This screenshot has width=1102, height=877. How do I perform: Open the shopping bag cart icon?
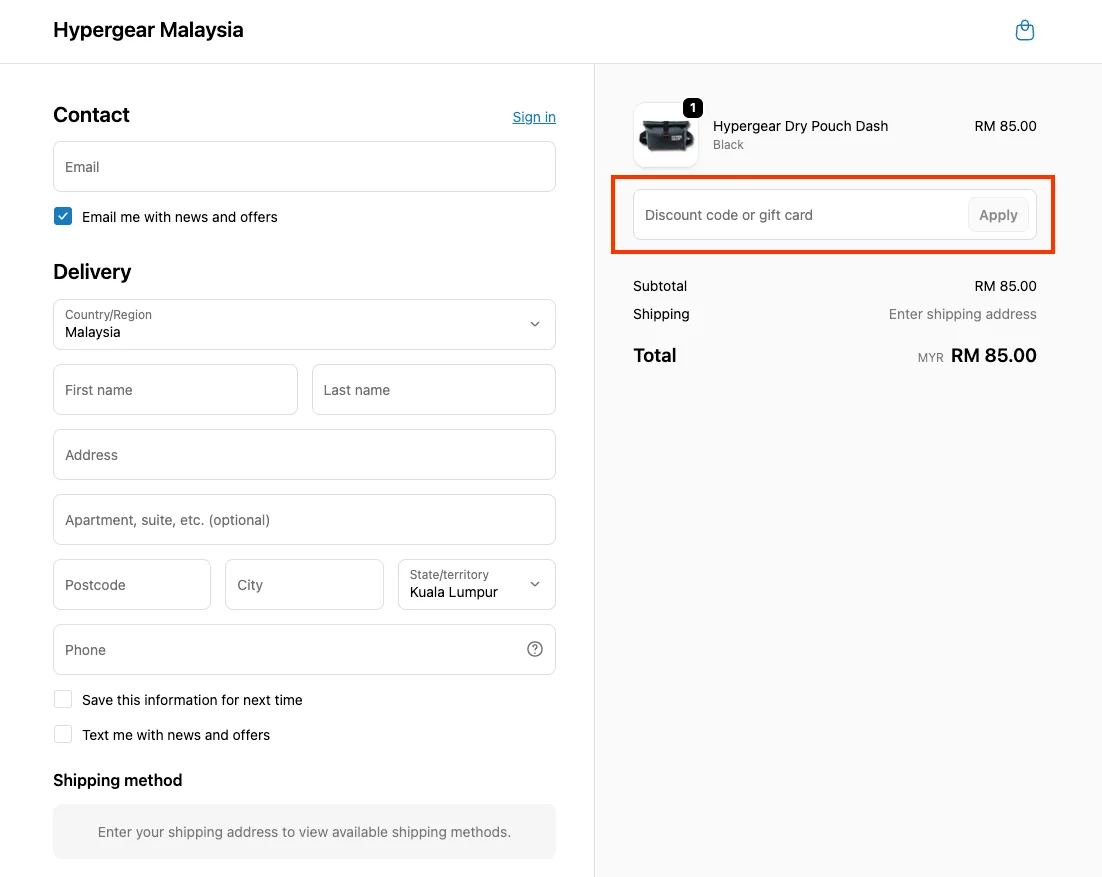1025,30
